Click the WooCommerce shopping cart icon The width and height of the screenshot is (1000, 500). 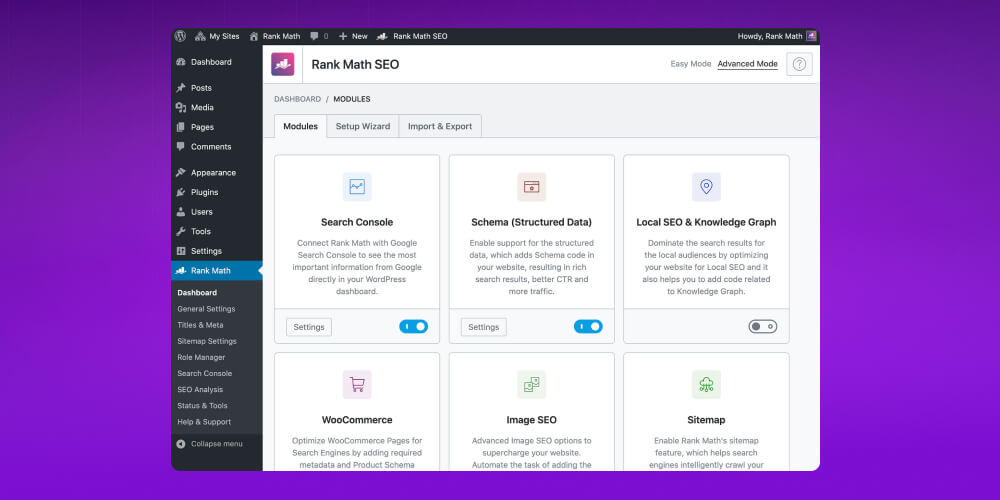click(x=357, y=384)
